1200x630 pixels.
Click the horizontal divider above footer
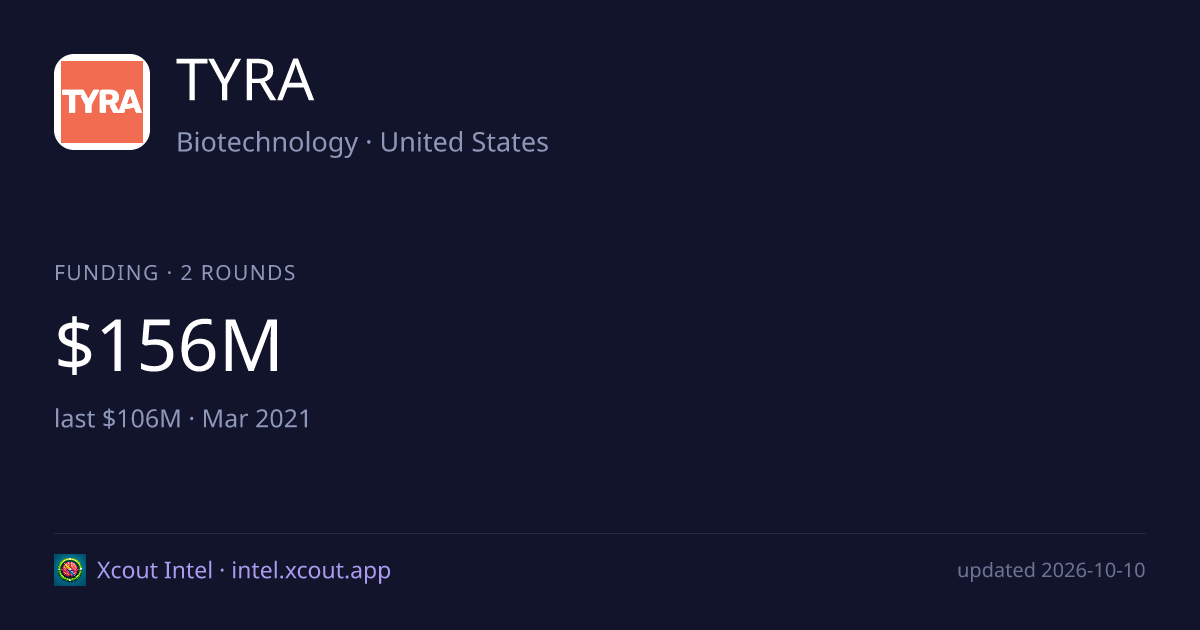tap(600, 533)
